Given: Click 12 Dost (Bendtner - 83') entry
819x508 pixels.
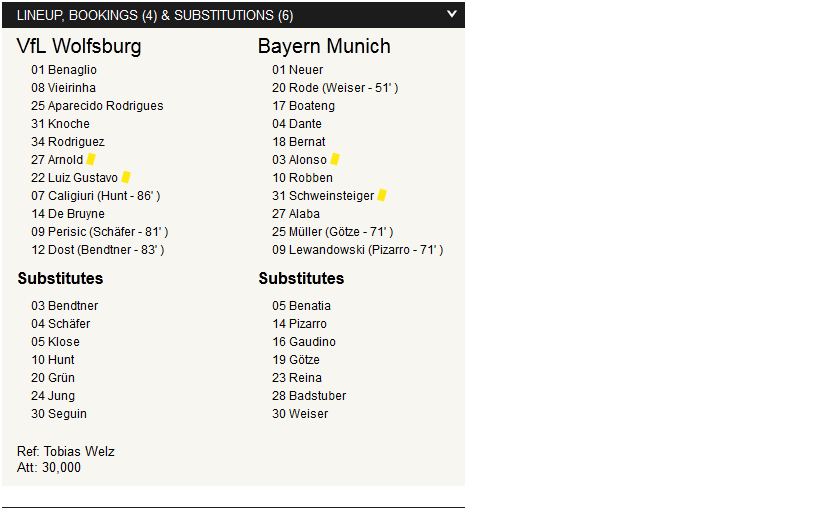Looking at the screenshot, I should (98, 250).
